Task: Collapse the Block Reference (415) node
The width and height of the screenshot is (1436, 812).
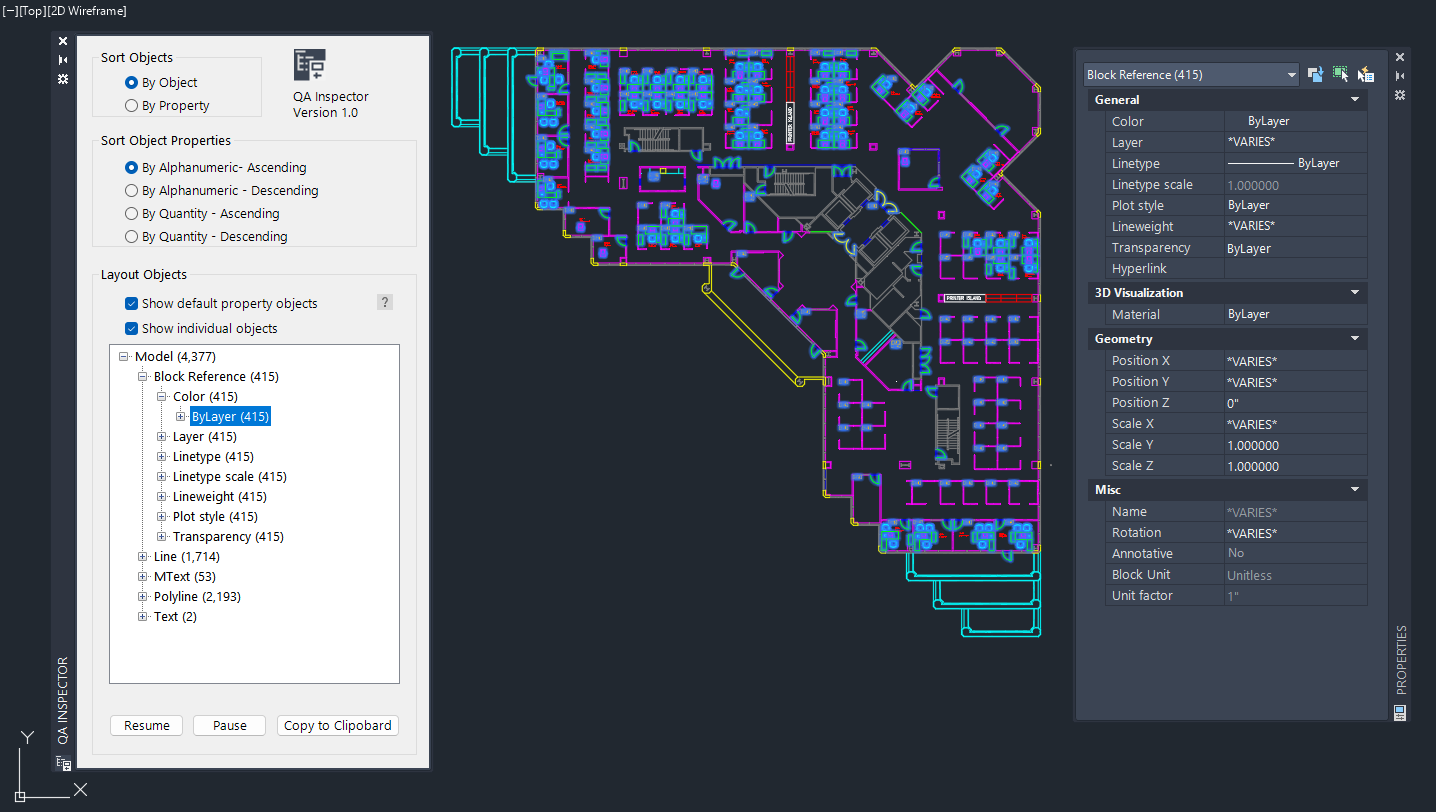Action: click(143, 377)
